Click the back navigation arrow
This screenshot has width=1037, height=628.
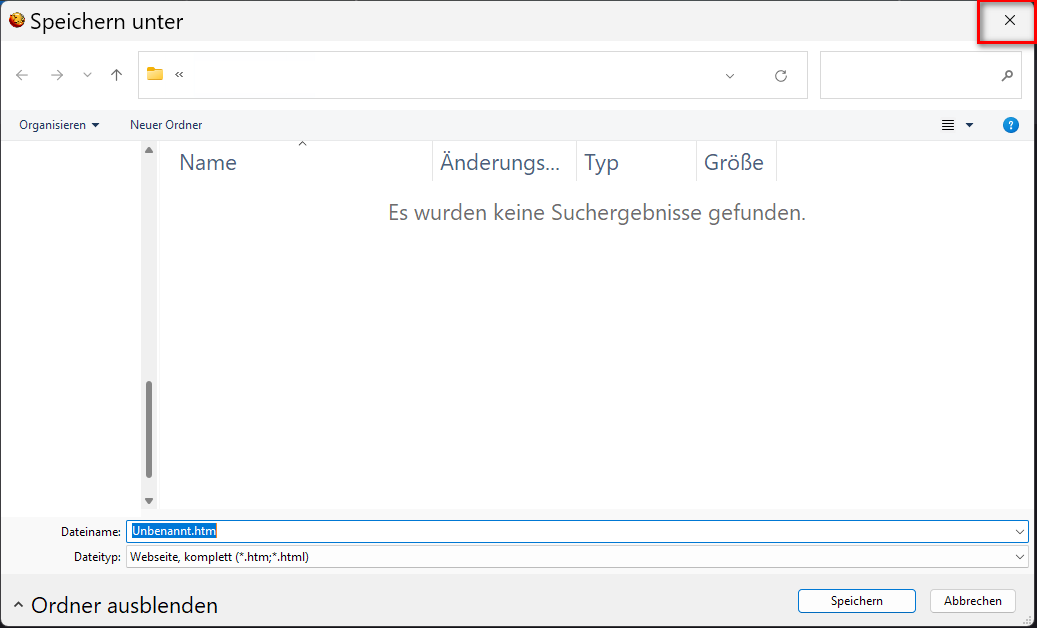point(23,75)
